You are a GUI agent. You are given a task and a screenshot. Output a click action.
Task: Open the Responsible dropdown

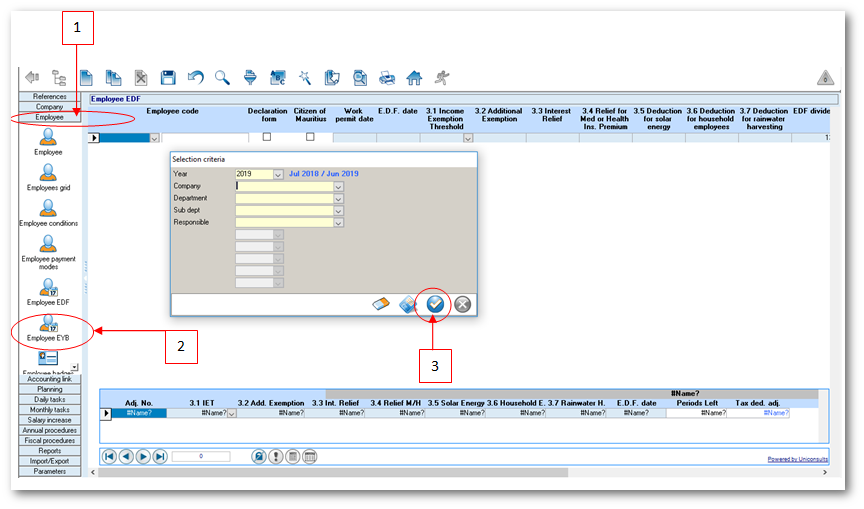tap(338, 222)
